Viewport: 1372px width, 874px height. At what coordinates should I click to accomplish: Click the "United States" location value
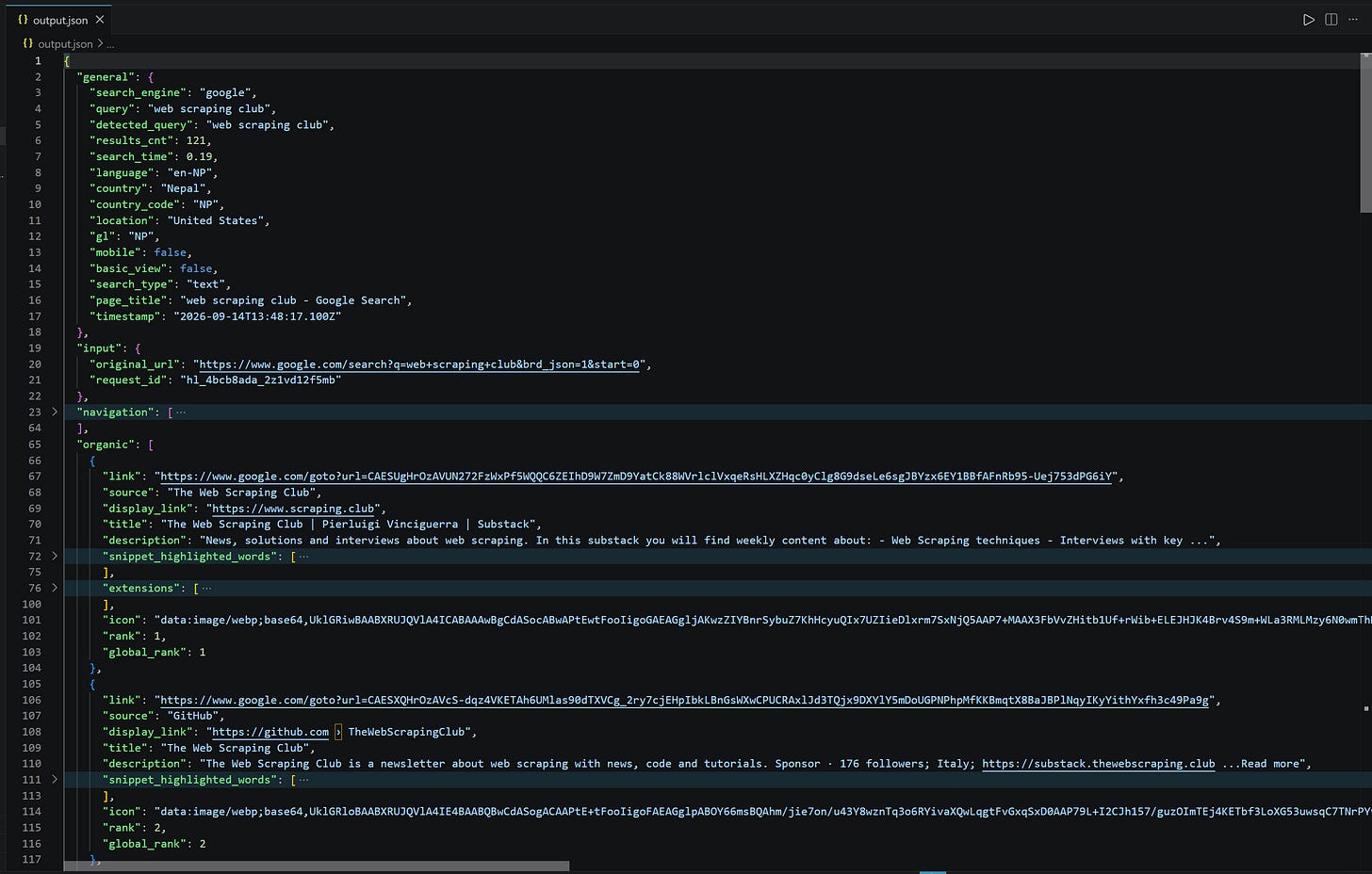(215, 220)
